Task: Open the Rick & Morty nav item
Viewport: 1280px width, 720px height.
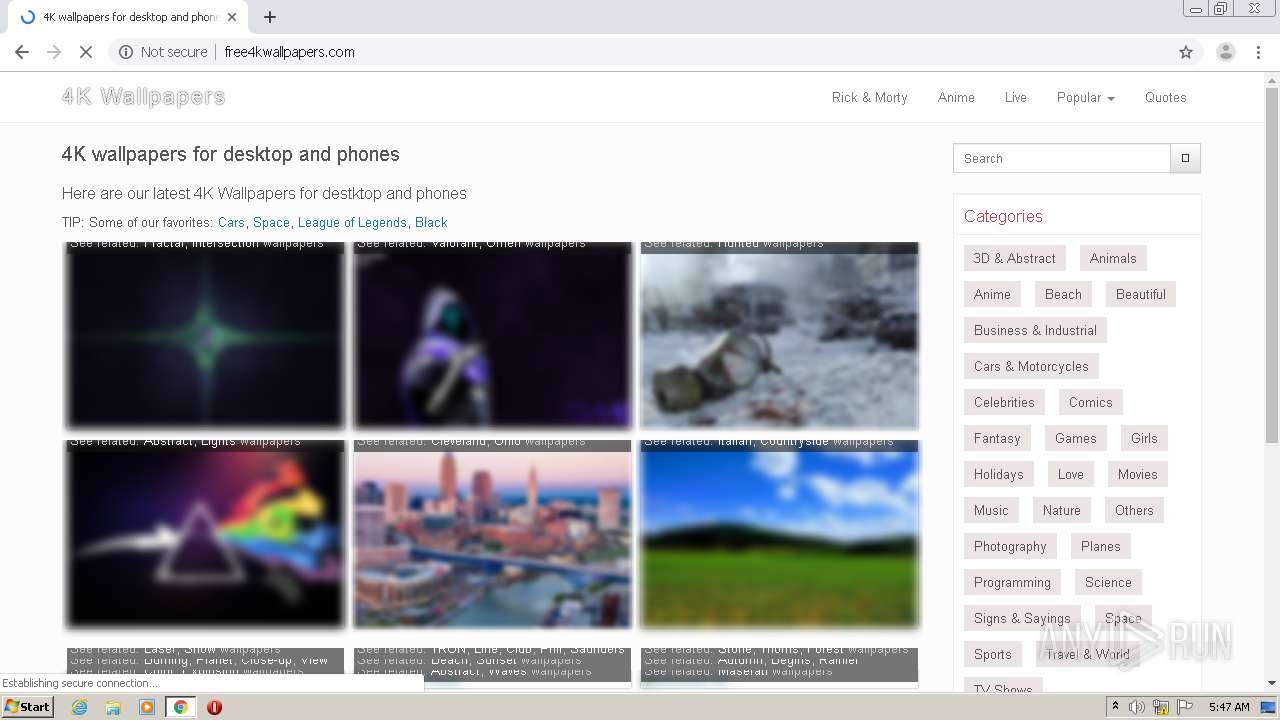Action: tap(869, 97)
